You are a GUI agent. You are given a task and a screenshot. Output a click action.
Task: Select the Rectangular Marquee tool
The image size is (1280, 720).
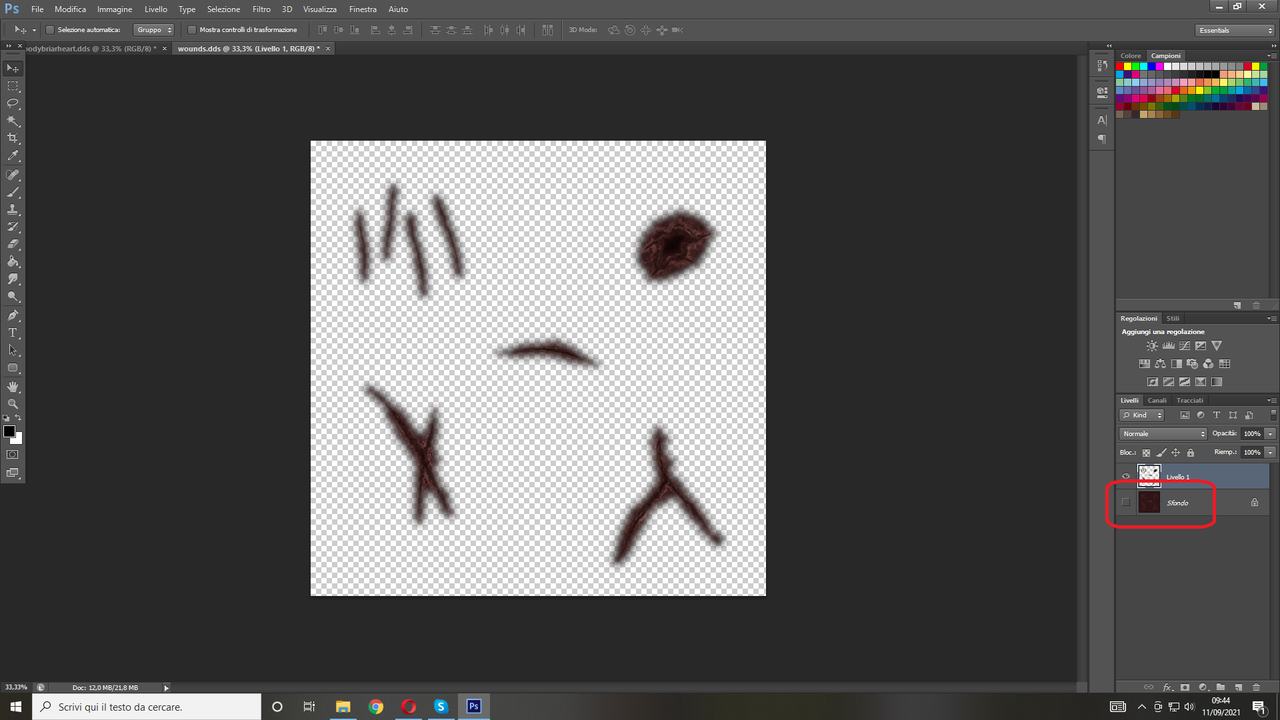point(13,86)
